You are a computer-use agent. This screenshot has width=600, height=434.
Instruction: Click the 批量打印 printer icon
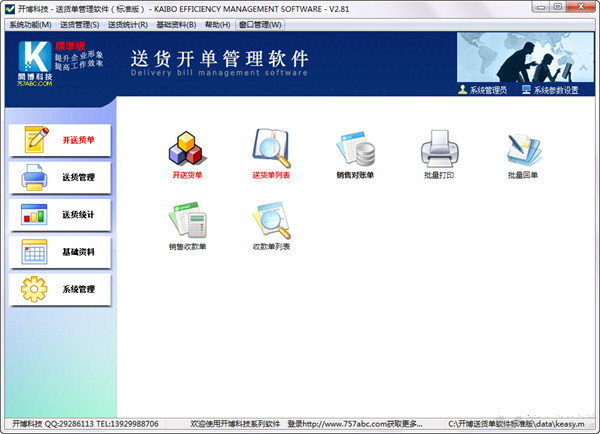tap(439, 148)
